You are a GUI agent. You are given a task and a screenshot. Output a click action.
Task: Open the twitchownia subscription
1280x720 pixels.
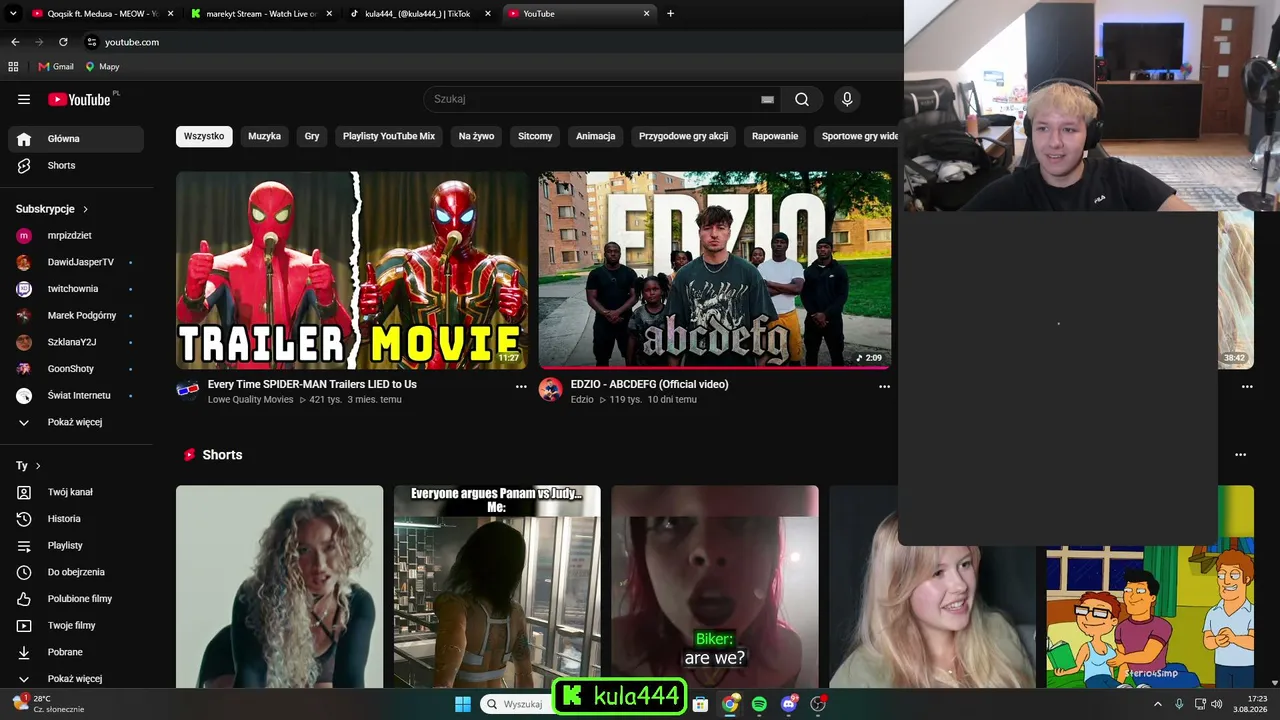click(76, 289)
